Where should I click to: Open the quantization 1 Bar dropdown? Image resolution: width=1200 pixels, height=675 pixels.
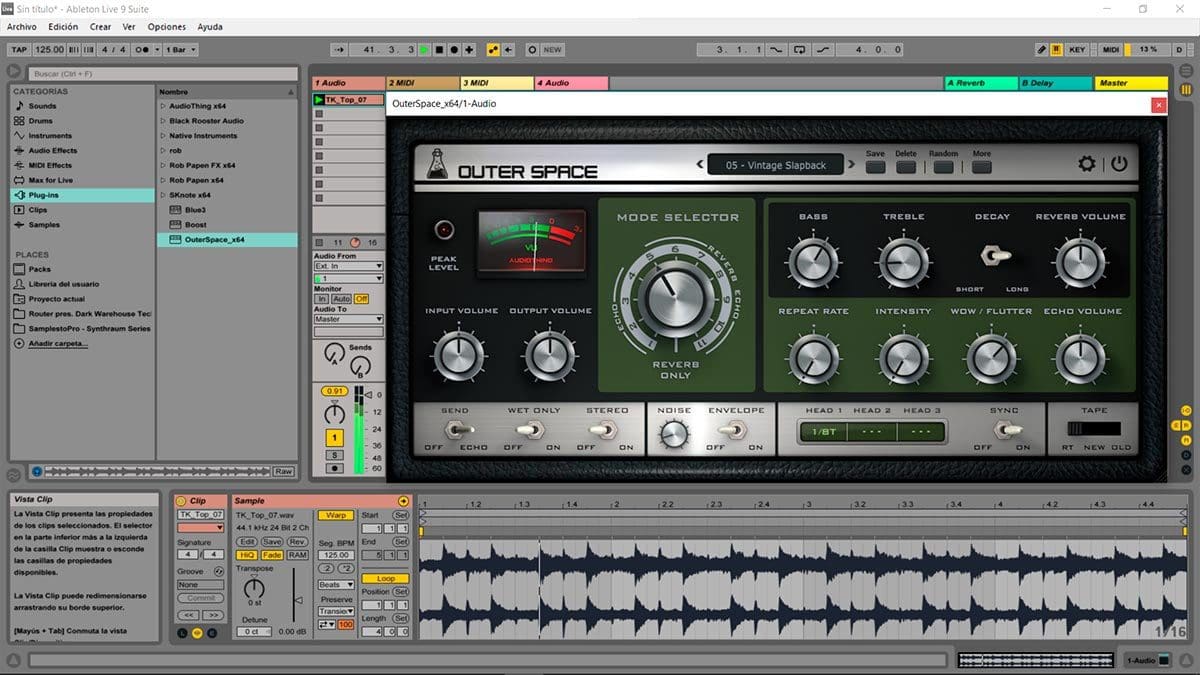pos(180,49)
